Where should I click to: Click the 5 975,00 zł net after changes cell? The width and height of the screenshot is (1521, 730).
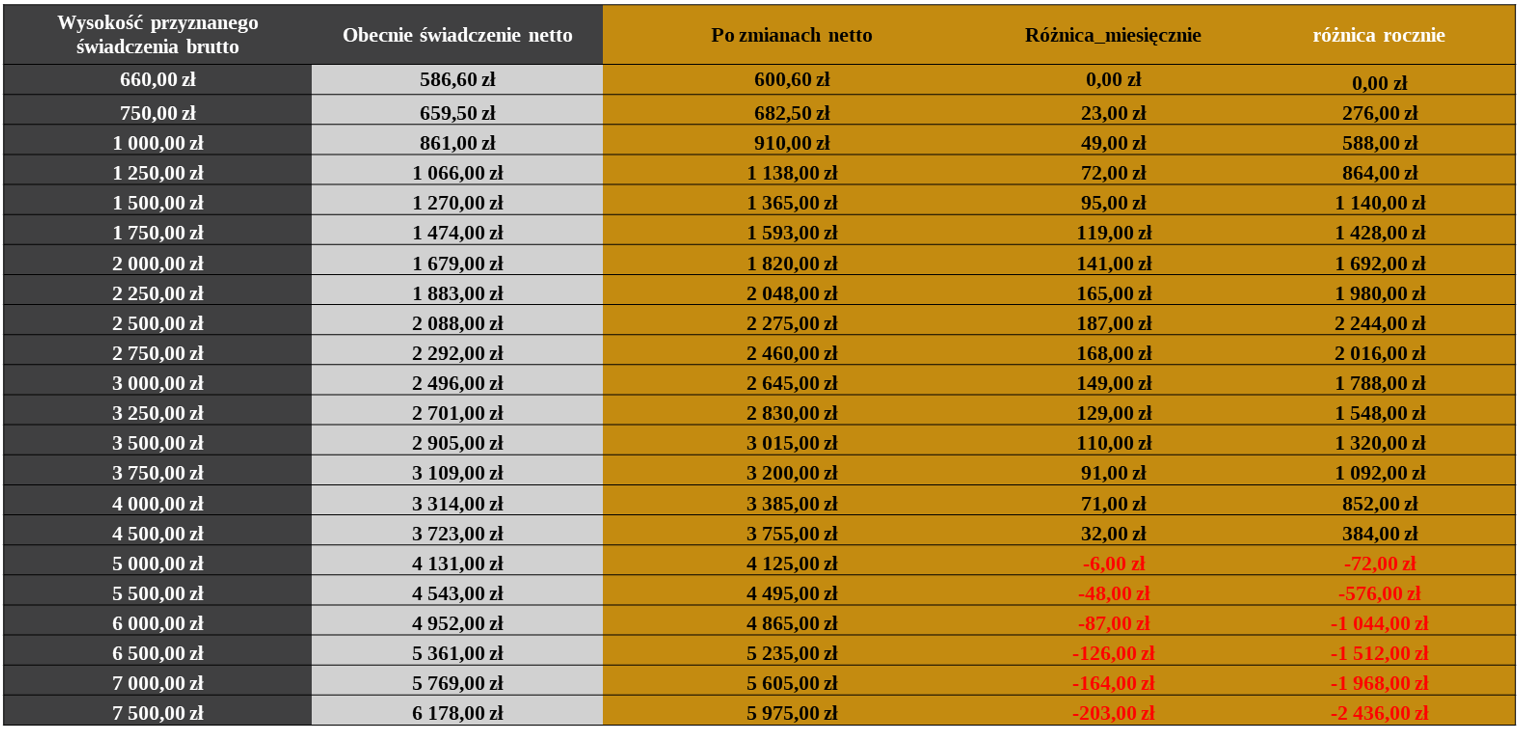[792, 713]
